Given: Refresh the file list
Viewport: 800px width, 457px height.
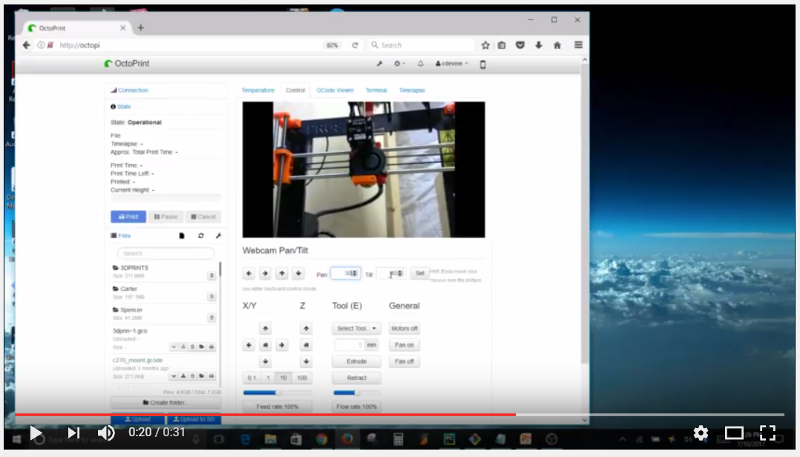Looking at the screenshot, I should click(201, 236).
